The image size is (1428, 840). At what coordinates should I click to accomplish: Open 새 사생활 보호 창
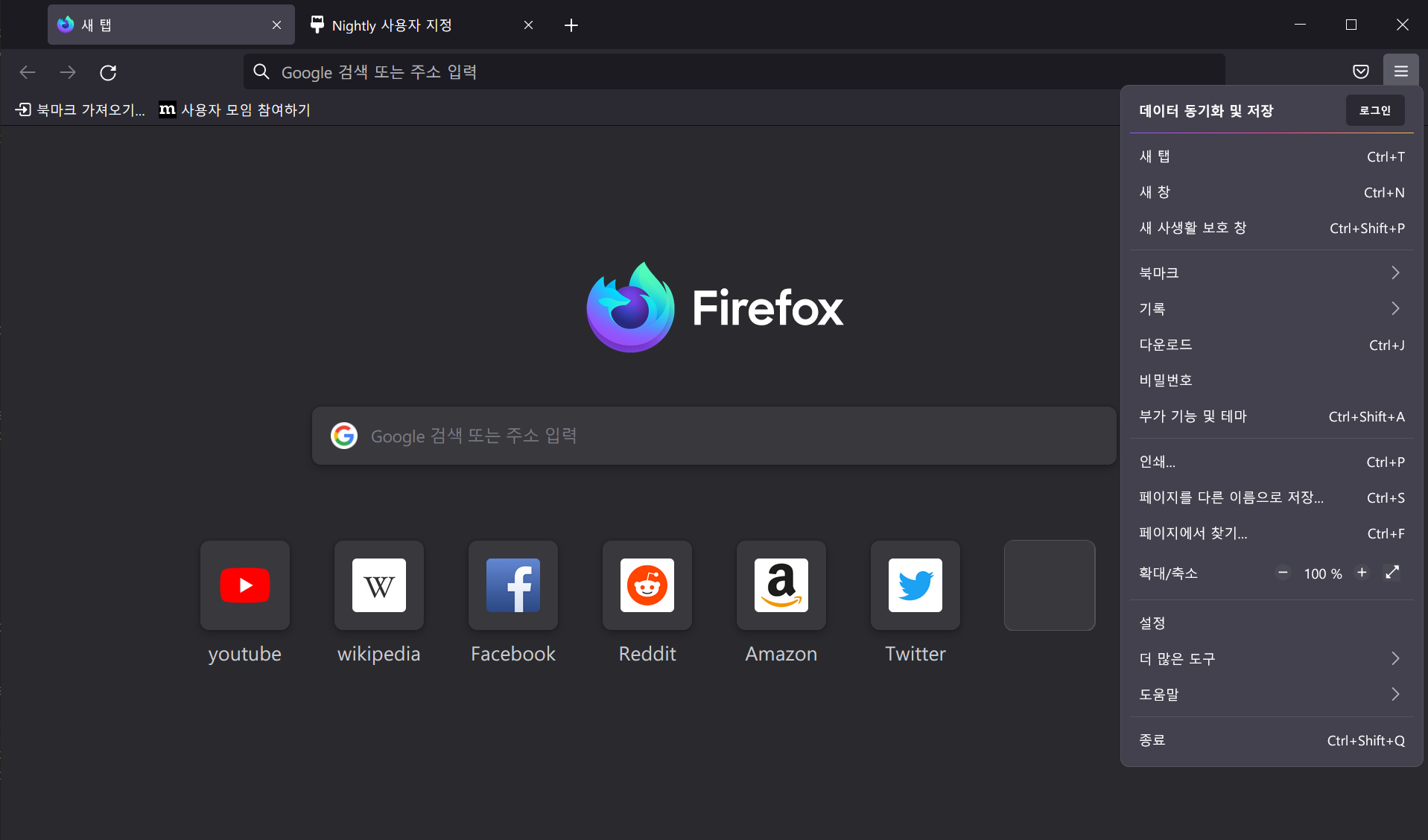(x=1272, y=228)
